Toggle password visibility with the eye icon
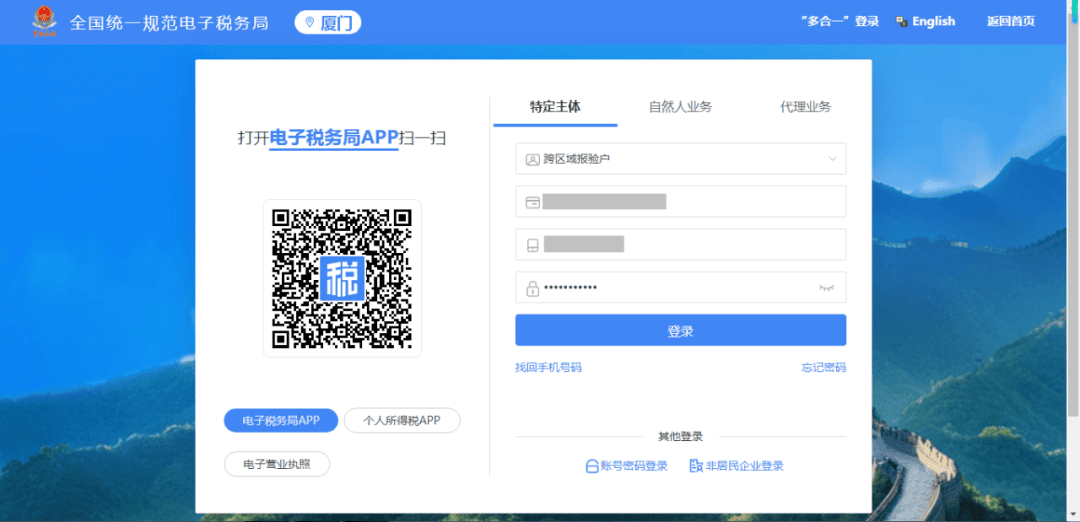 (826, 288)
